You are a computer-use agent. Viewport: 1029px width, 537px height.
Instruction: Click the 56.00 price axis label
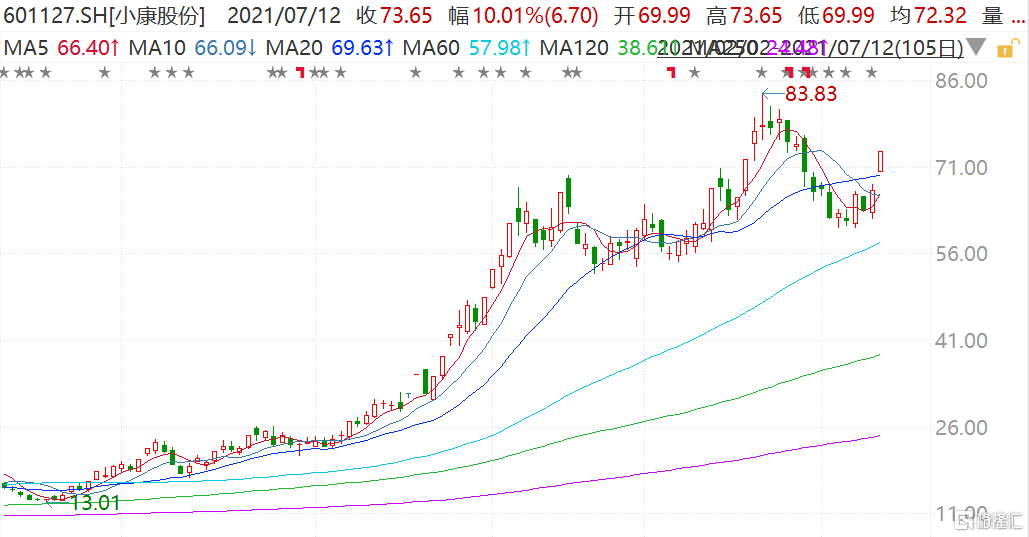pos(961,254)
